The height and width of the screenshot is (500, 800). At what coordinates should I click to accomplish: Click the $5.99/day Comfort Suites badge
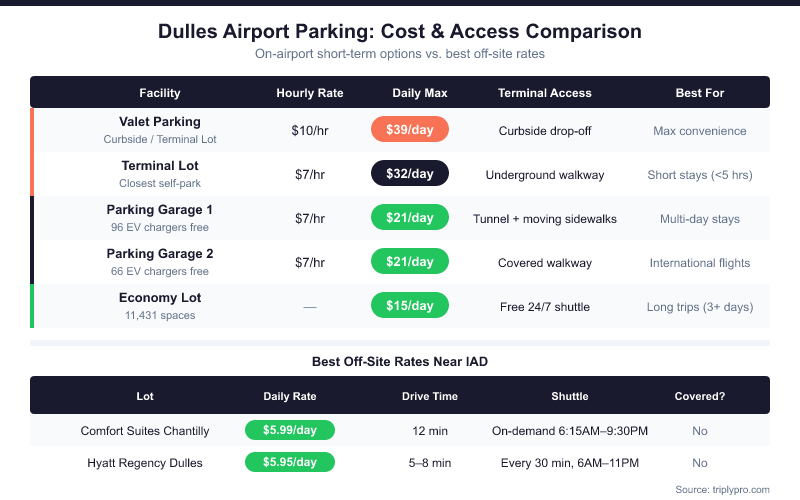(290, 431)
